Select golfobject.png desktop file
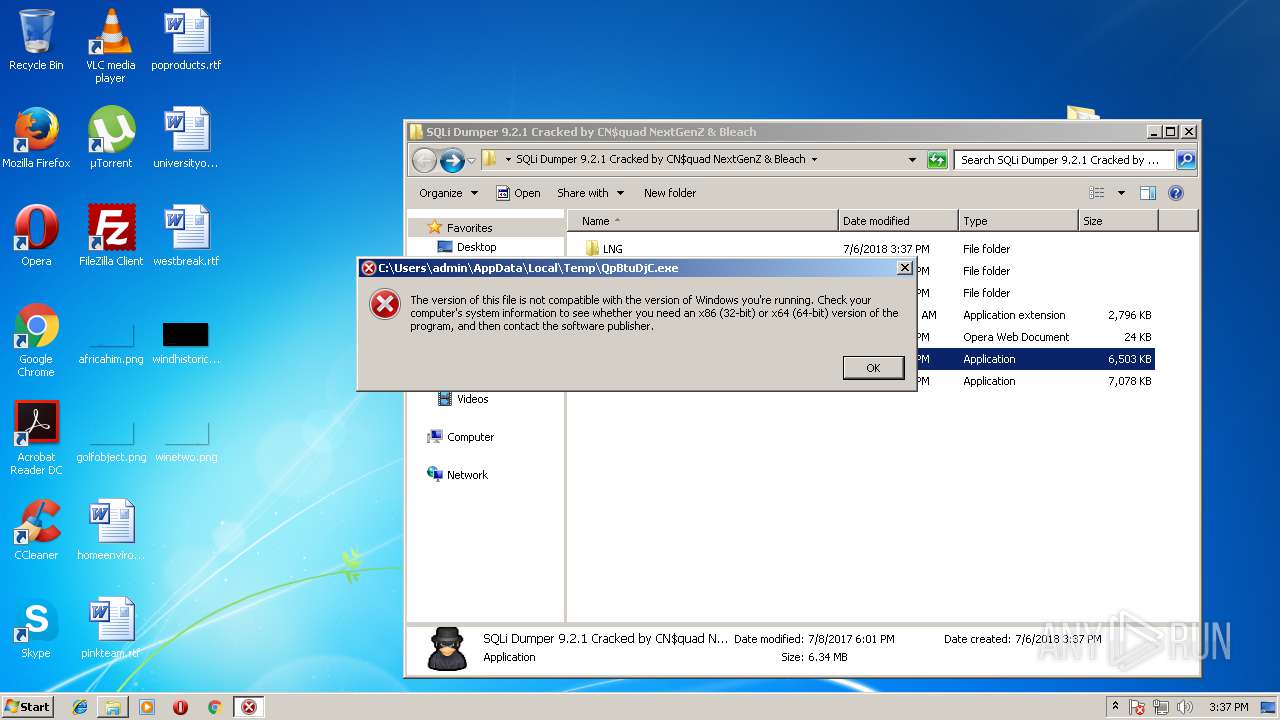This screenshot has width=1280, height=720. [x=110, y=440]
